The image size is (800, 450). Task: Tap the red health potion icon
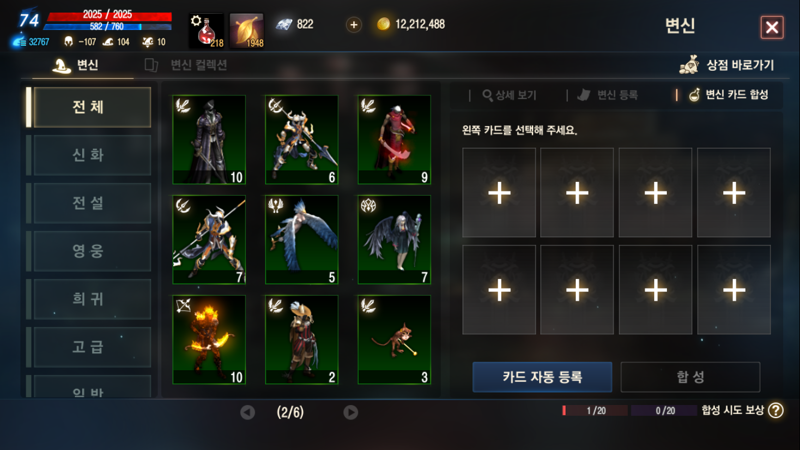pyautogui.click(x=207, y=31)
